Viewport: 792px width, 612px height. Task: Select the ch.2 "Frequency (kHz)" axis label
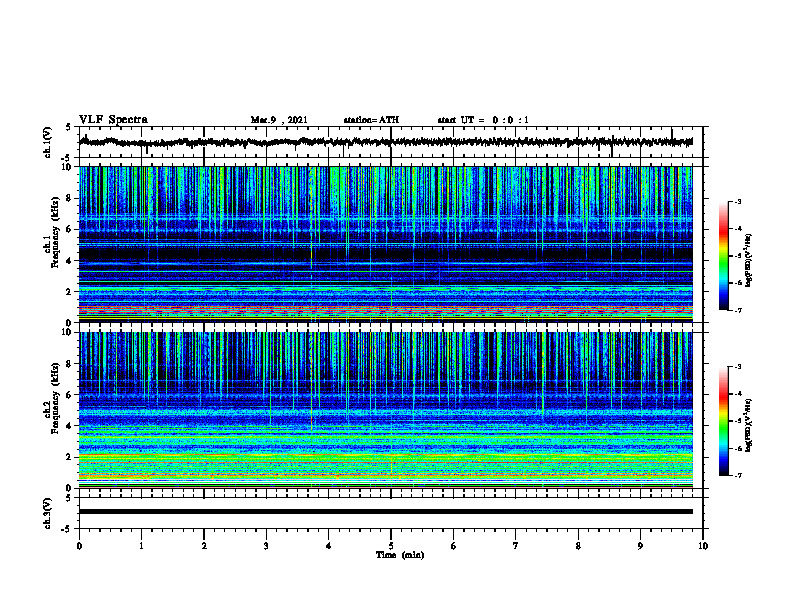click(55, 398)
